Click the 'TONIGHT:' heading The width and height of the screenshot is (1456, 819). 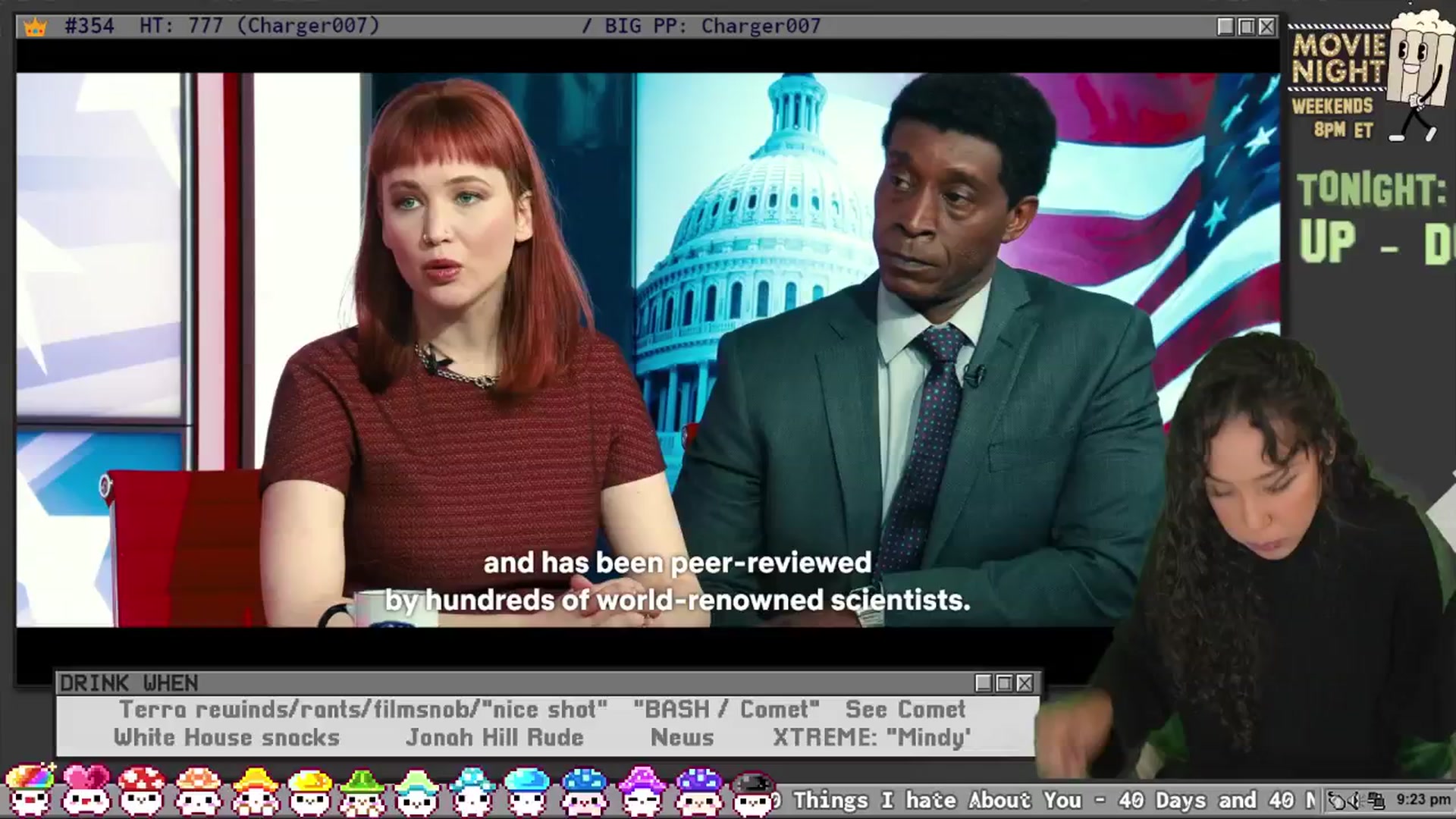[1372, 190]
